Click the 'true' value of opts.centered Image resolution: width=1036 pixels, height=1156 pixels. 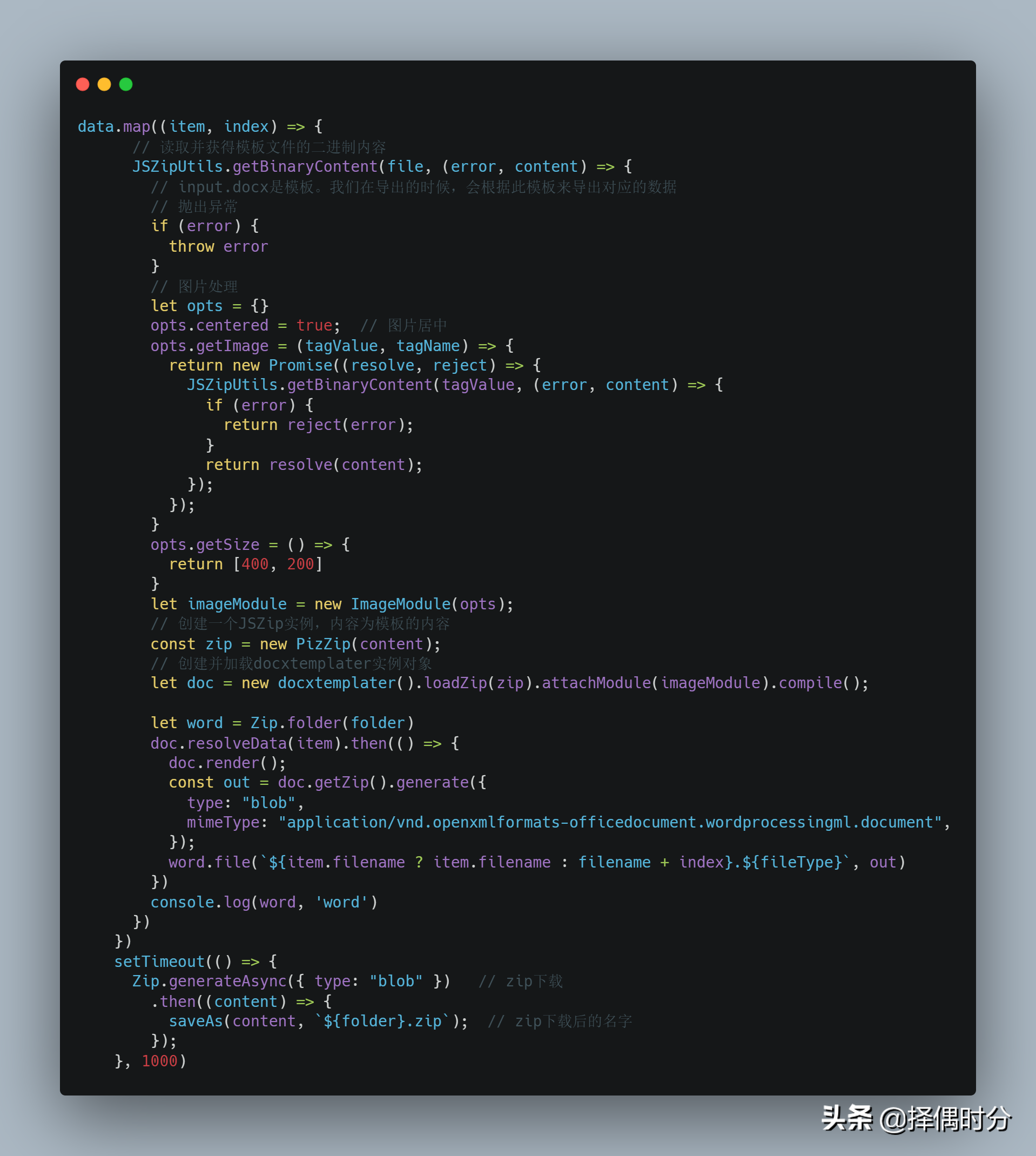pyautogui.click(x=314, y=326)
